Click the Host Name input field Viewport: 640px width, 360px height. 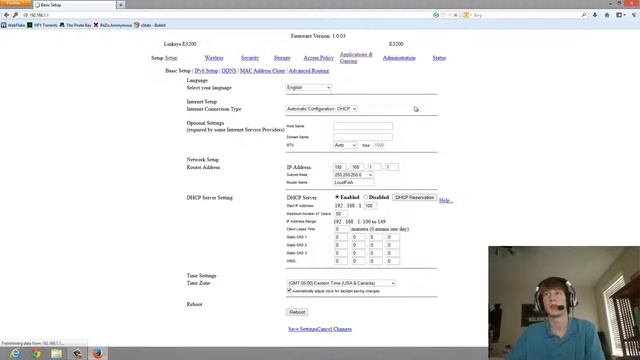[x=363, y=126]
